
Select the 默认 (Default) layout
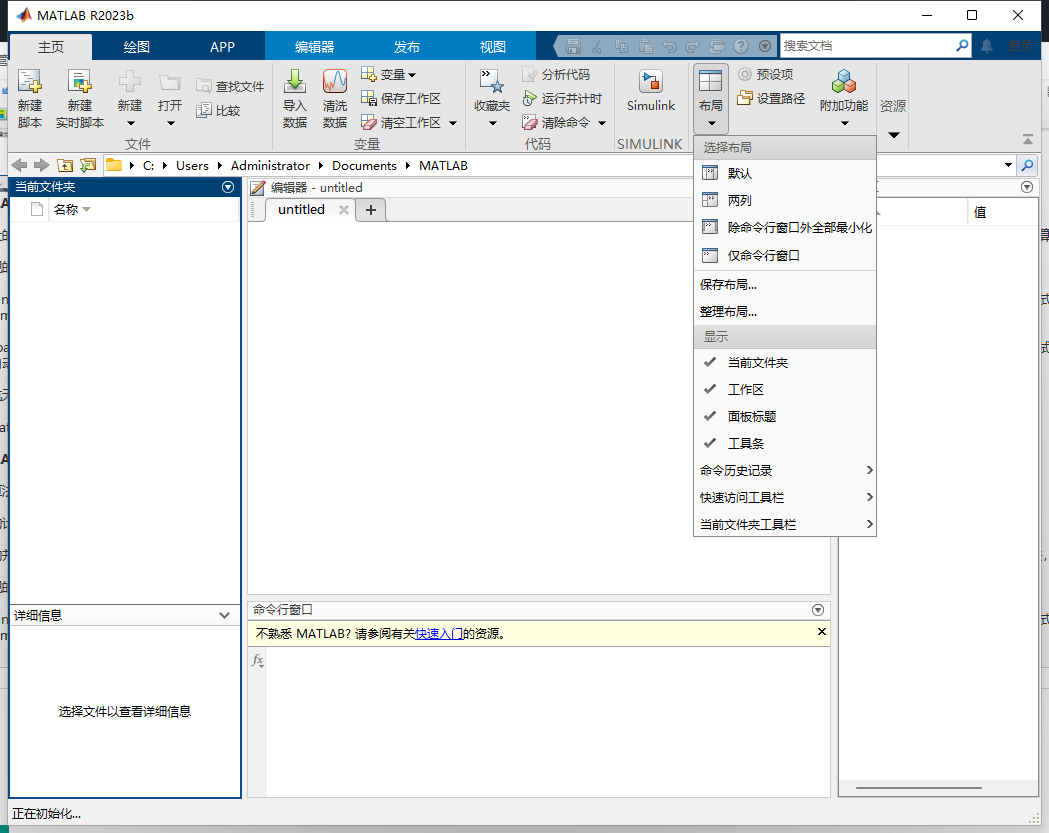pyautogui.click(x=785, y=173)
